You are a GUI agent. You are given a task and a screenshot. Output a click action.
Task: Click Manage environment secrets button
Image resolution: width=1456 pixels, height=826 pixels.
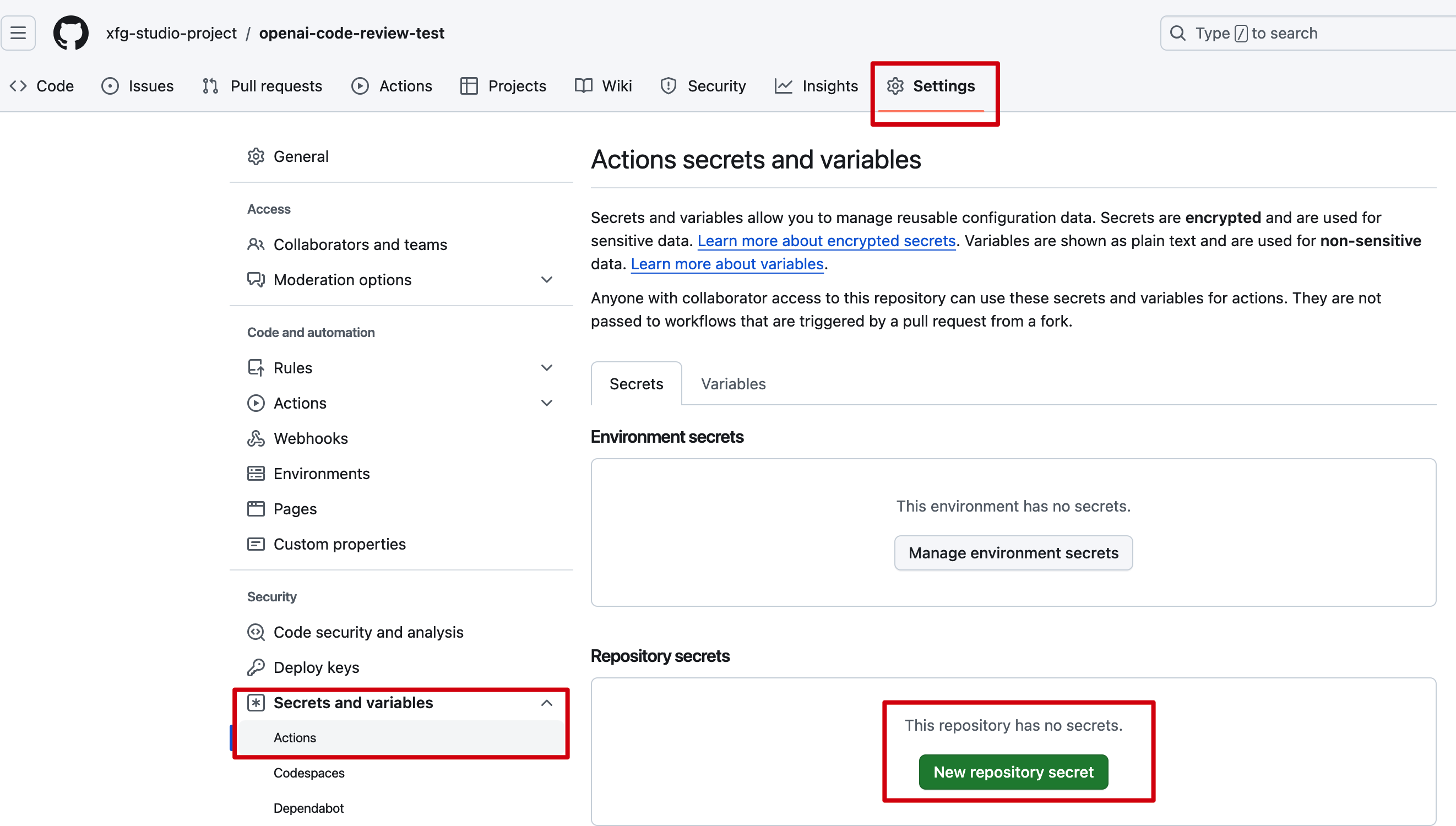1013,553
